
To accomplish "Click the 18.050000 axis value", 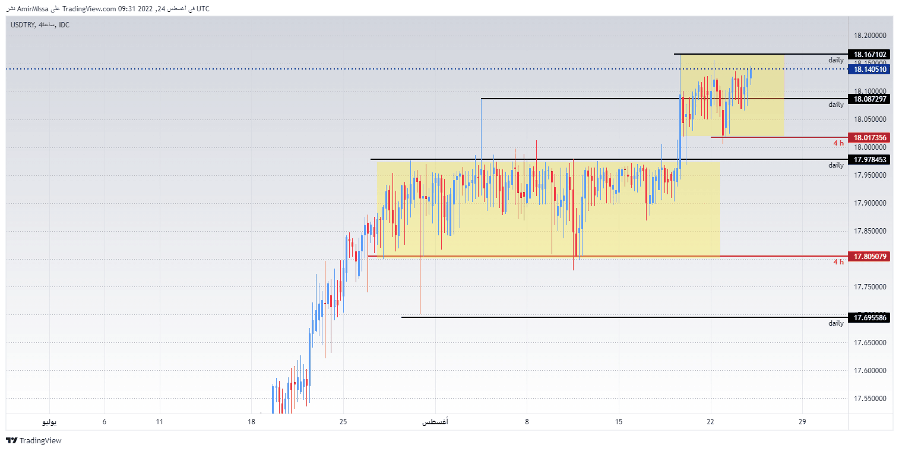I will coord(870,119).
